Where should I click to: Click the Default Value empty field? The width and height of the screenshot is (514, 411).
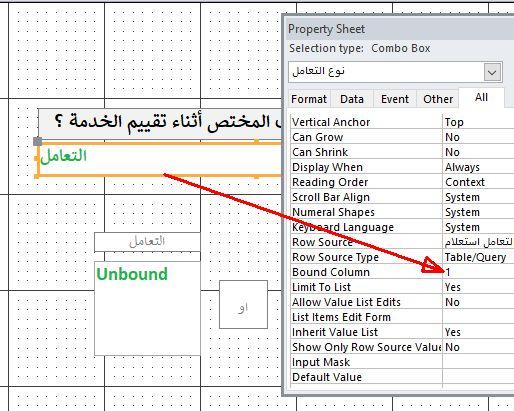478,377
